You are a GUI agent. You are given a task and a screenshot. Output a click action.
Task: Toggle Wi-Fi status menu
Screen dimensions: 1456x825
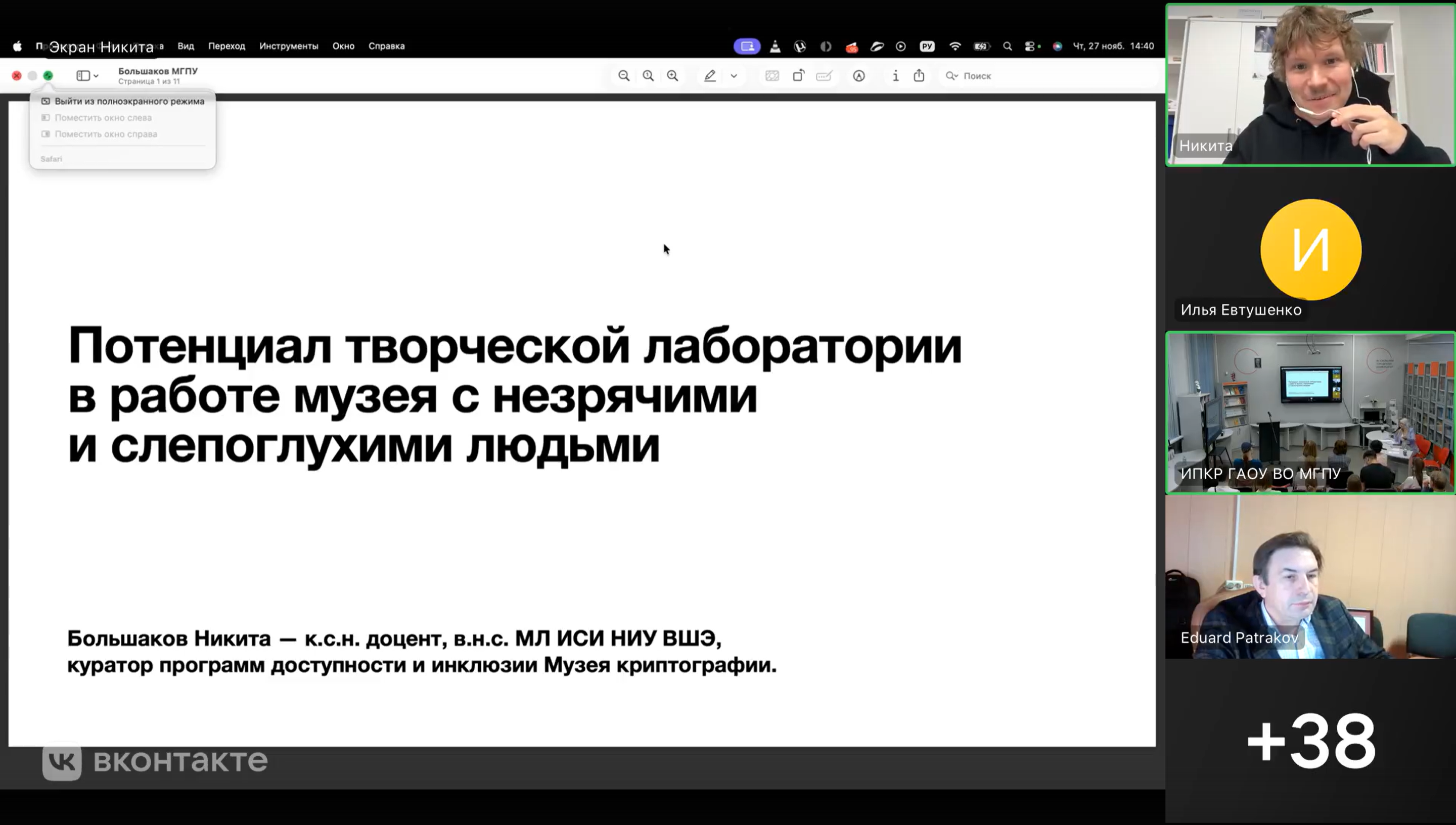click(x=955, y=47)
